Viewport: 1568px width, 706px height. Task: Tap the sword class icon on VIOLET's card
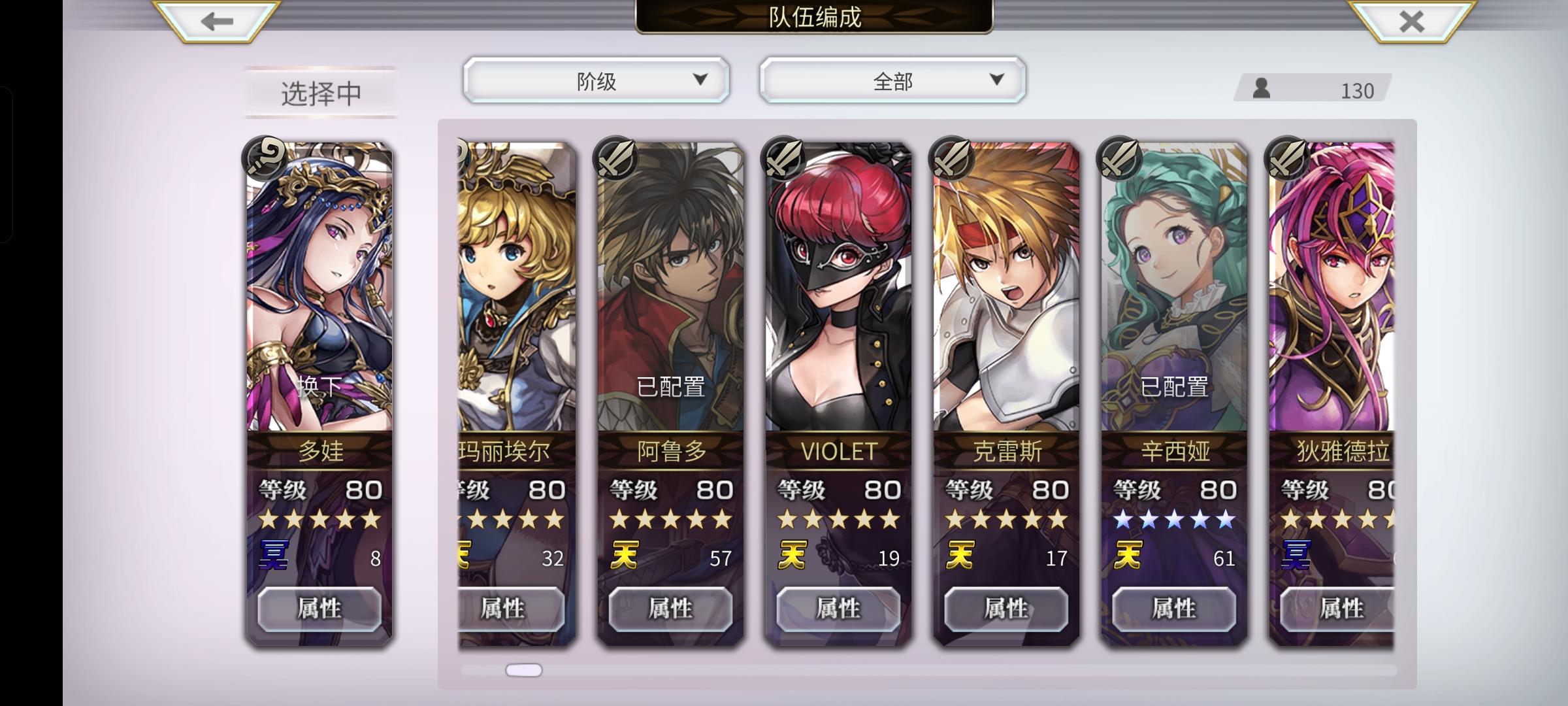coord(783,158)
